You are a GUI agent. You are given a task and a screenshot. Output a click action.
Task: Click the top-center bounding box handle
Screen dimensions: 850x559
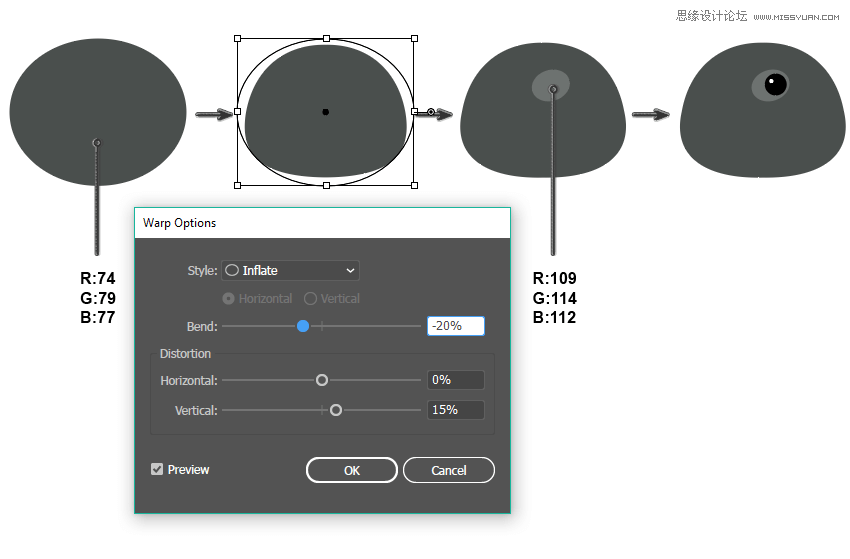[x=326, y=38]
